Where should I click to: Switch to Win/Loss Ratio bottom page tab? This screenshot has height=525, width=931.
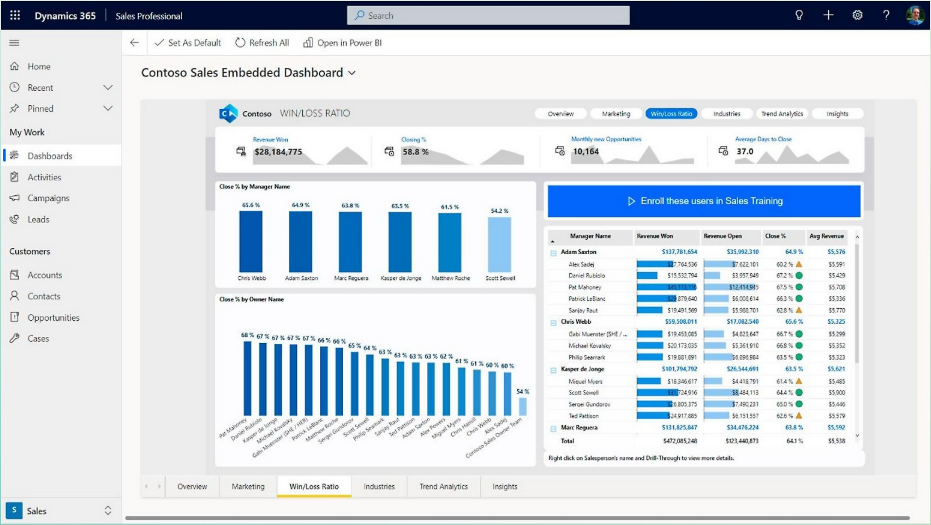pyautogui.click(x=314, y=486)
